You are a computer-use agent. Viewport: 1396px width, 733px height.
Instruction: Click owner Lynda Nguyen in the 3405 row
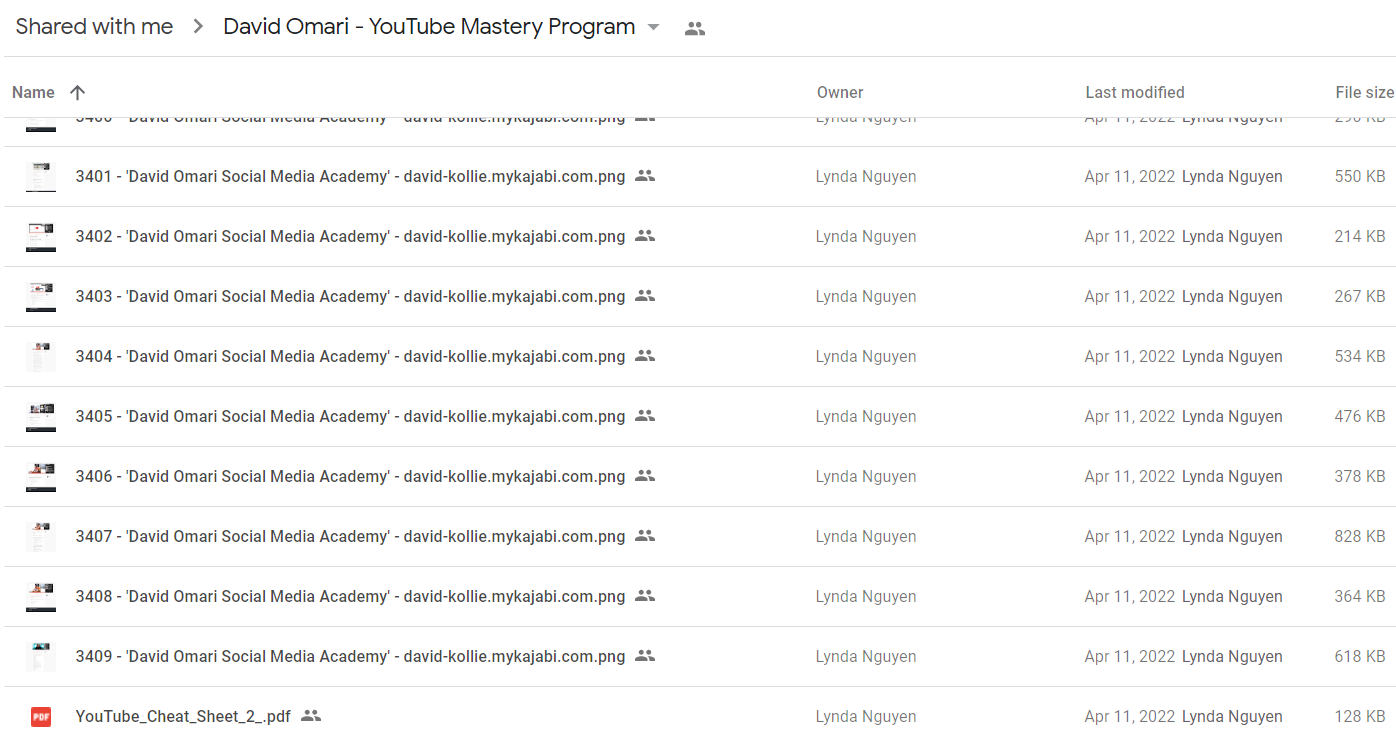coord(866,416)
